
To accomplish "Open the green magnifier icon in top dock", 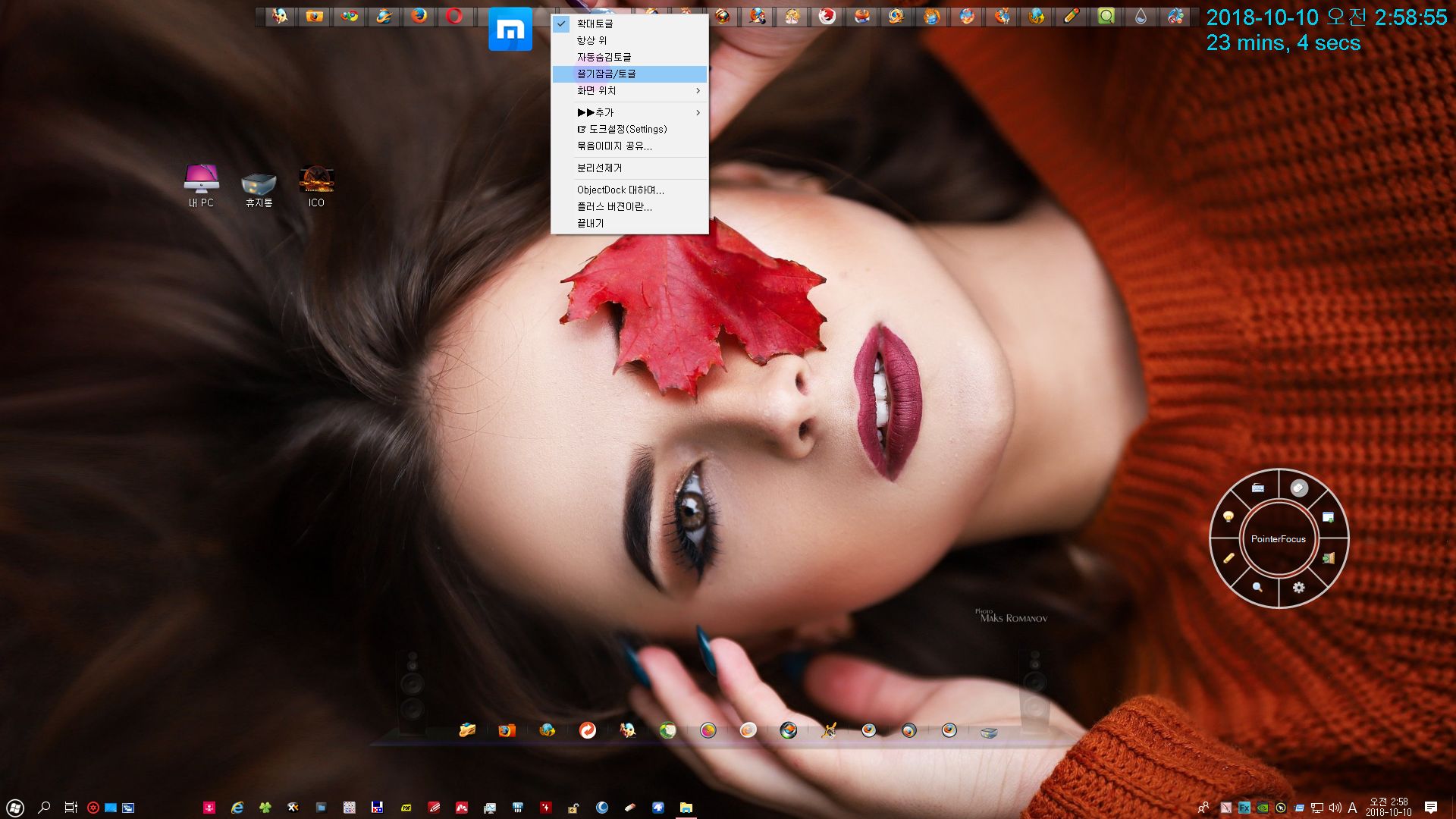I will pyautogui.click(x=1106, y=16).
